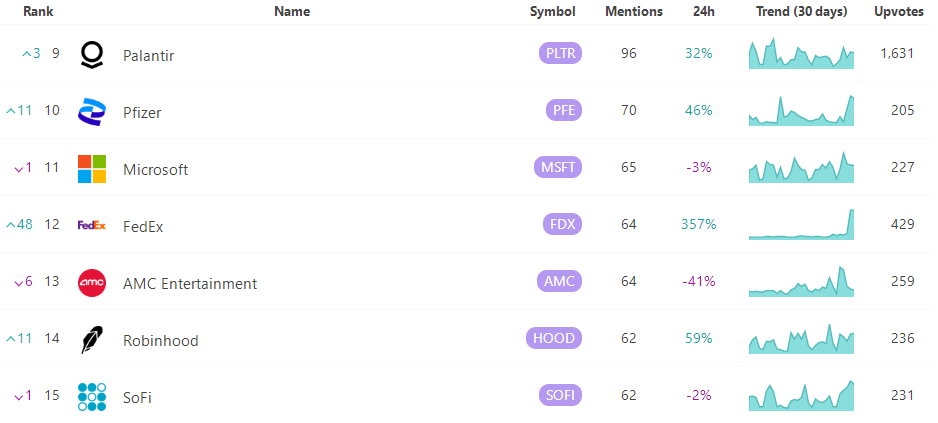Viewport: 938px width, 423px height.
Task: Click the FedEx logo icon
Action: 92,225
